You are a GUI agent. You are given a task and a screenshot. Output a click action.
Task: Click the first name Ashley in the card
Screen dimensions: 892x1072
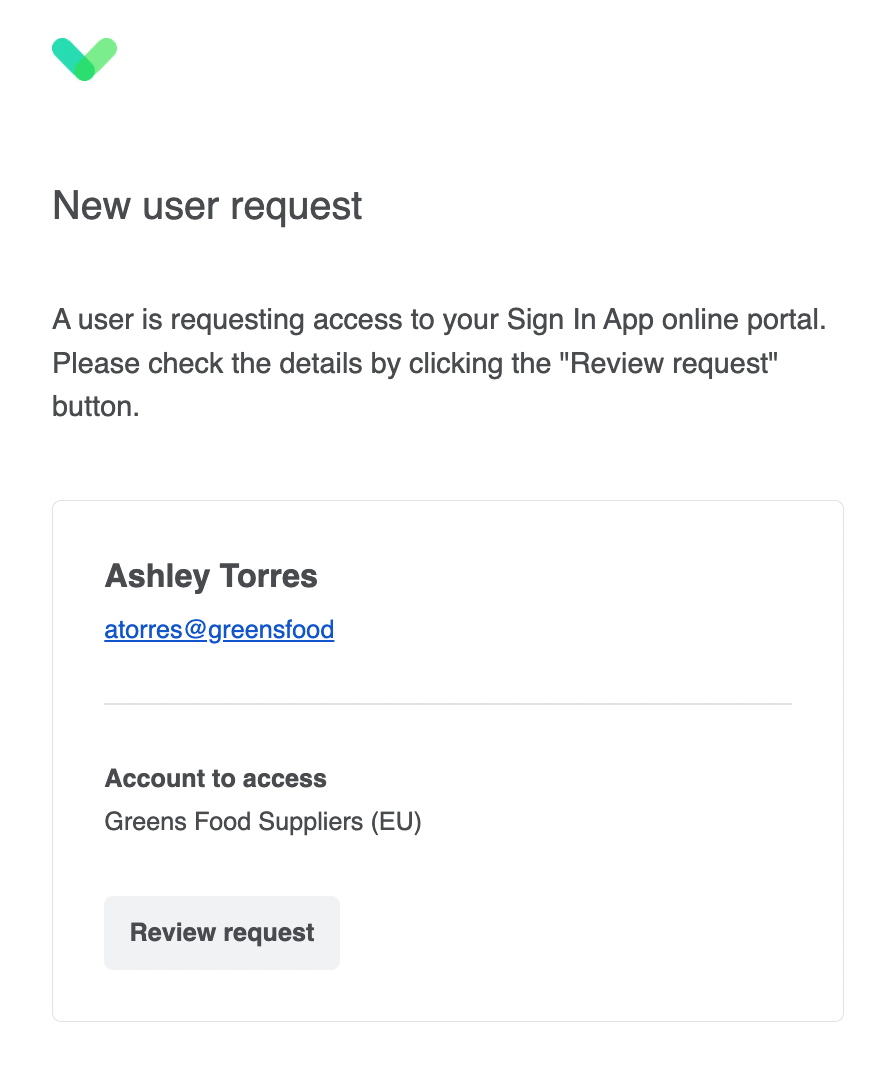[x=157, y=576]
